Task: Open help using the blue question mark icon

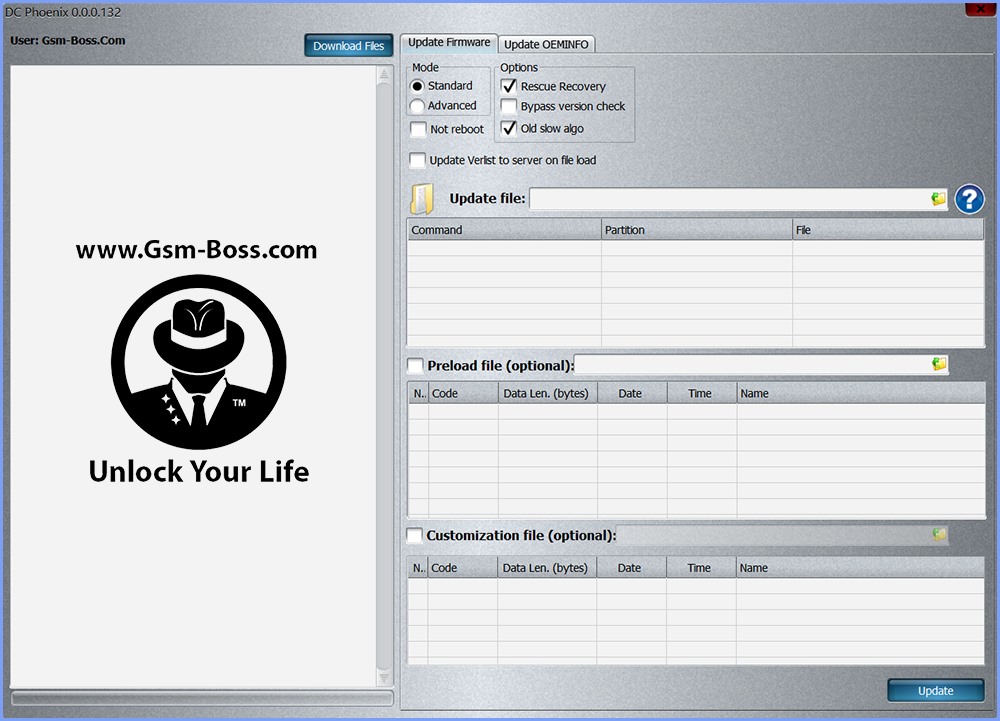Action: [969, 200]
